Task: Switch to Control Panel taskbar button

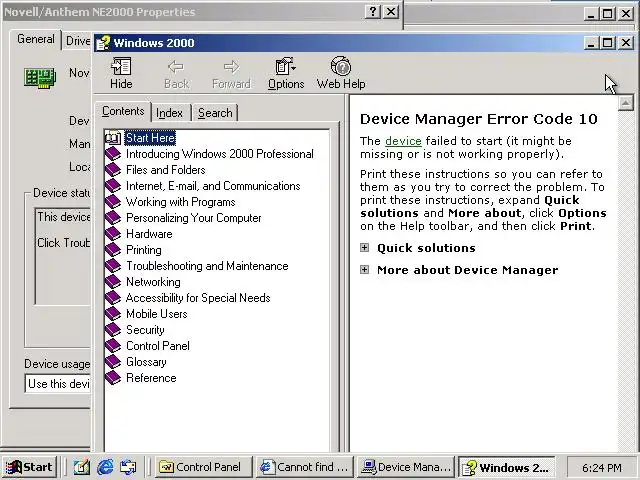Action: [x=204, y=467]
